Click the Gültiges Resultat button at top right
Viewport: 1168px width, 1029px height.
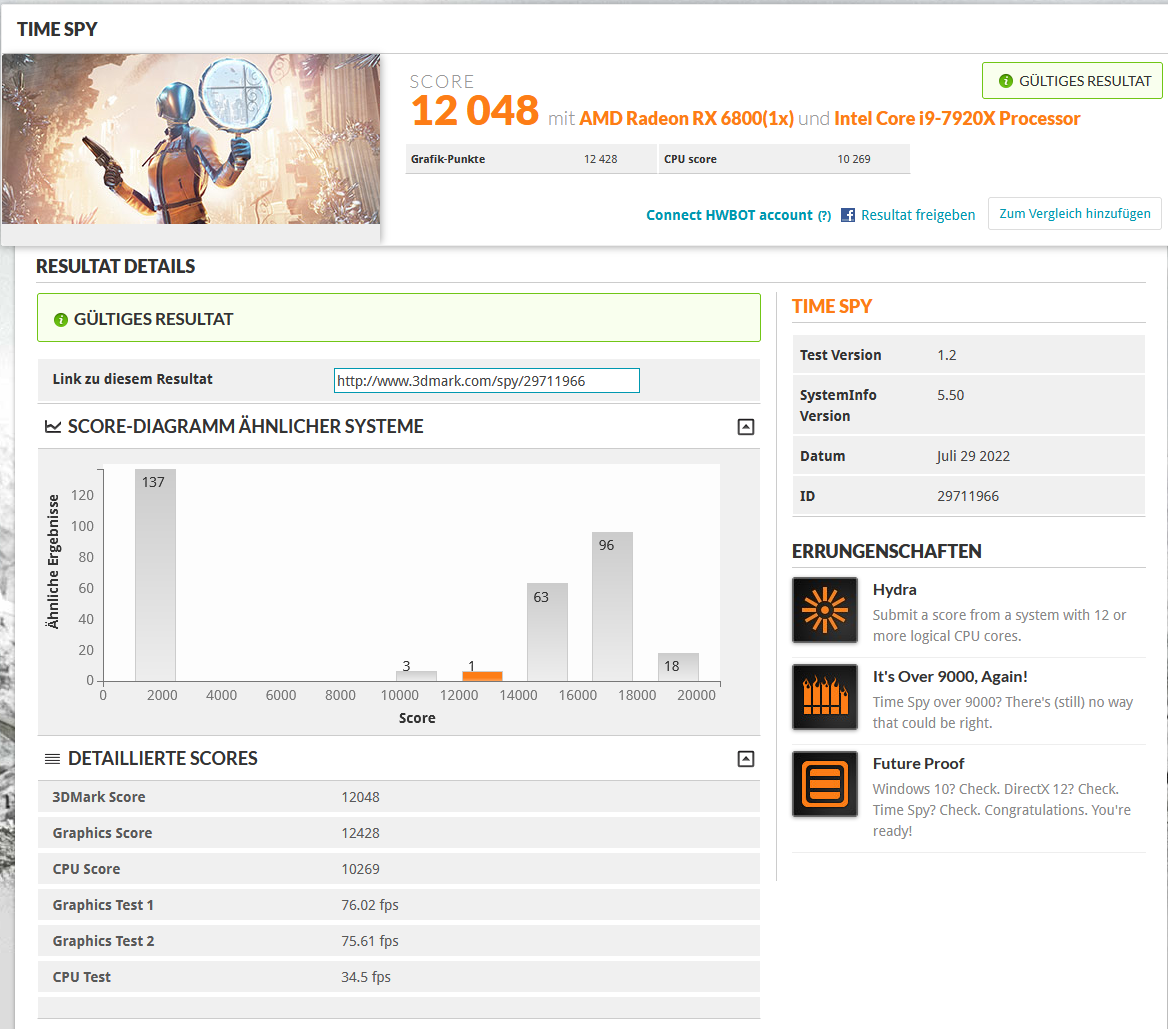[1072, 80]
